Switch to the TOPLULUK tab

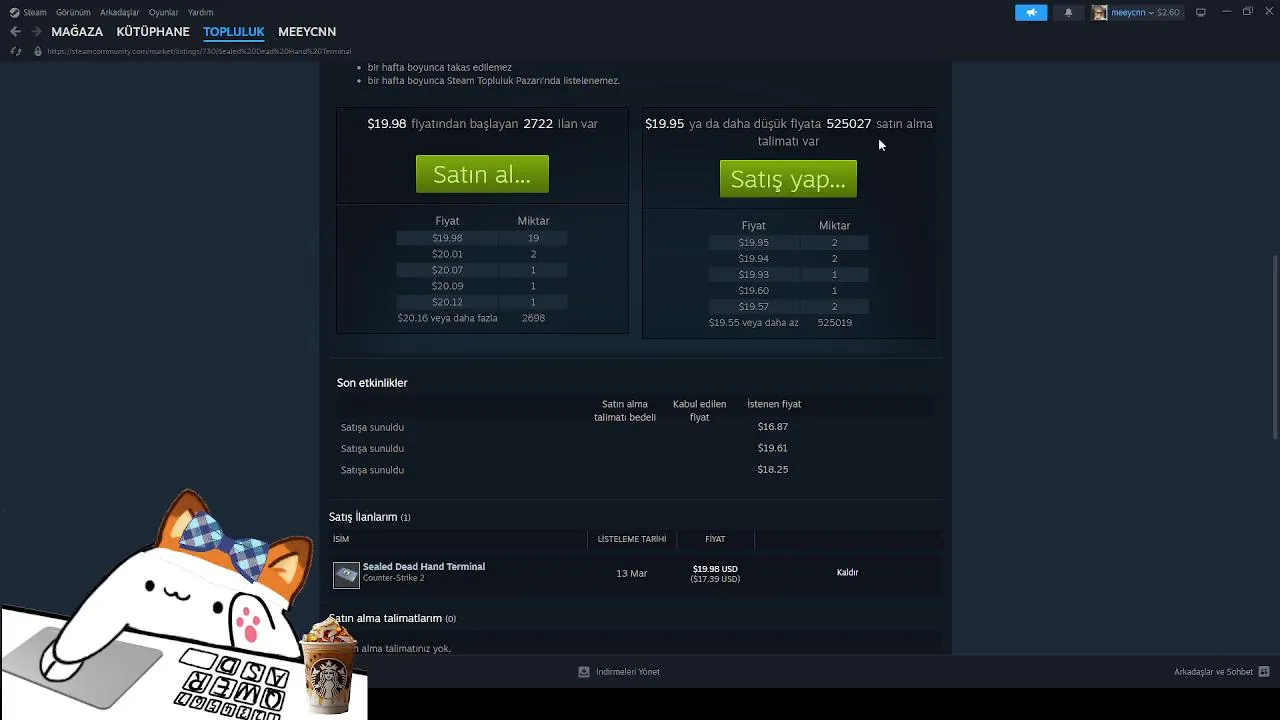tap(234, 32)
